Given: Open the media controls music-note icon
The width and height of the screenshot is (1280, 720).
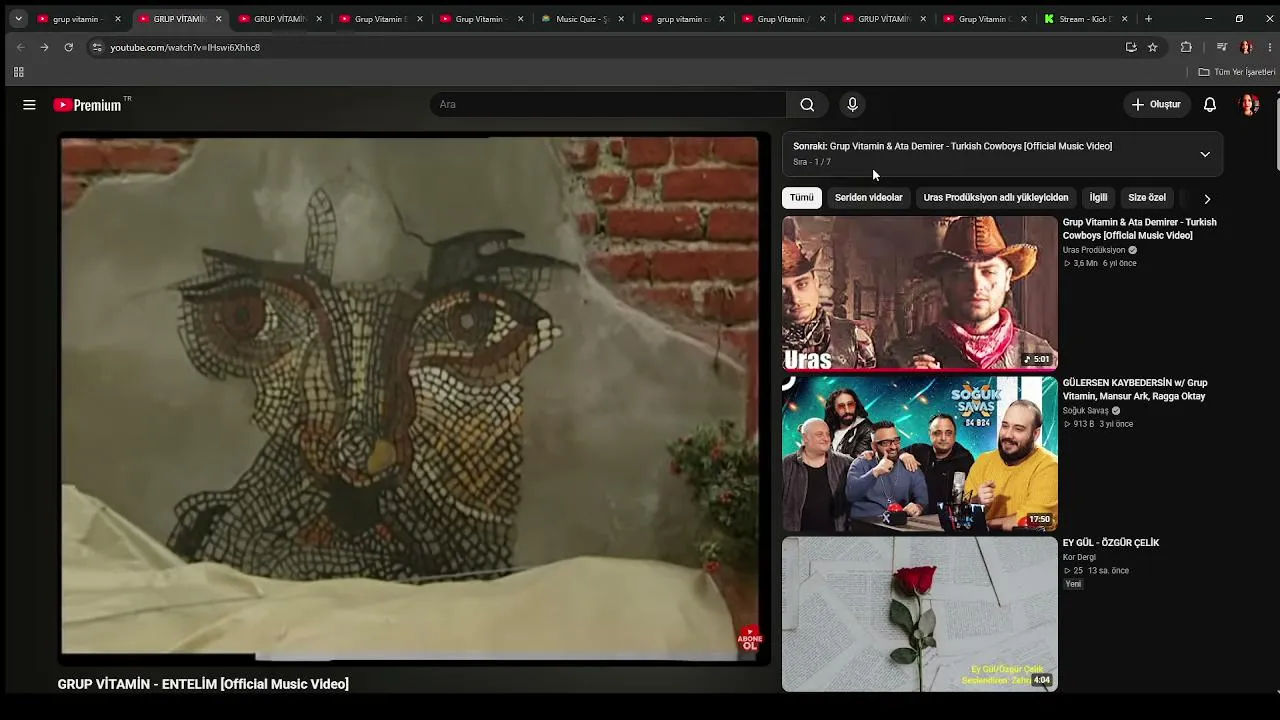Looking at the screenshot, I should click(1221, 47).
